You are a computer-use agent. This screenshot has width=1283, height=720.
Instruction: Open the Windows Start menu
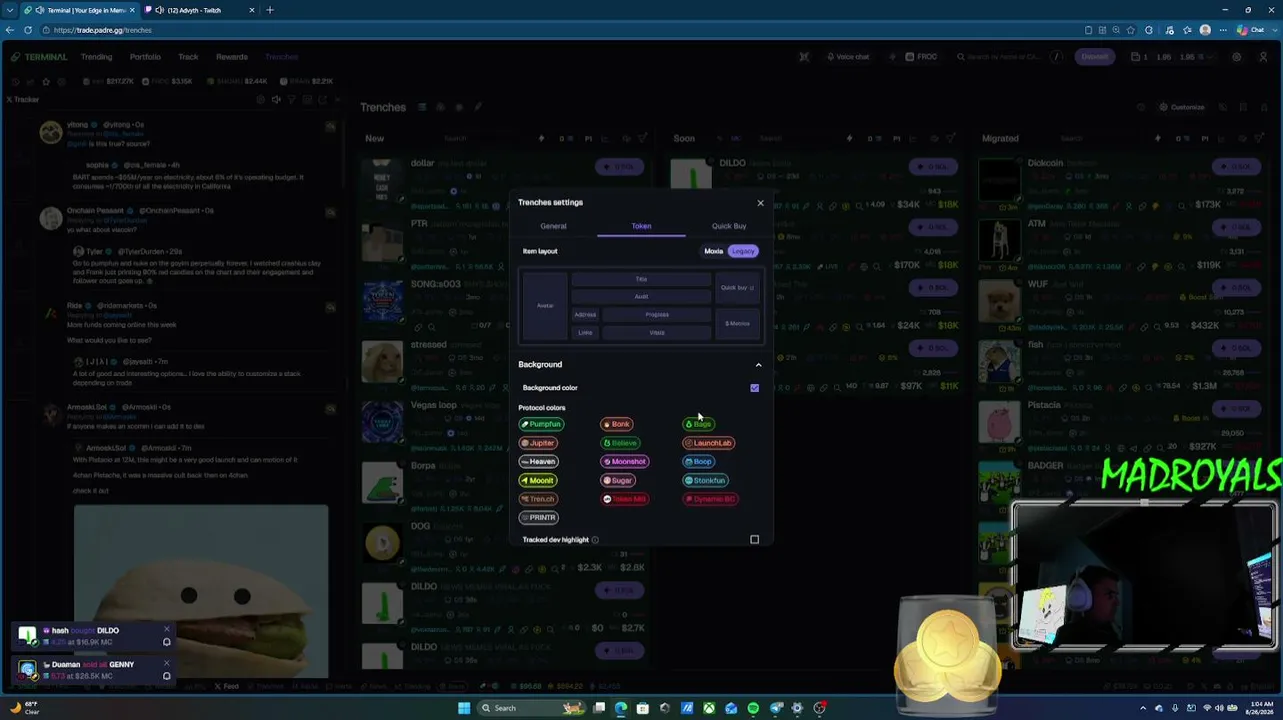pos(464,708)
